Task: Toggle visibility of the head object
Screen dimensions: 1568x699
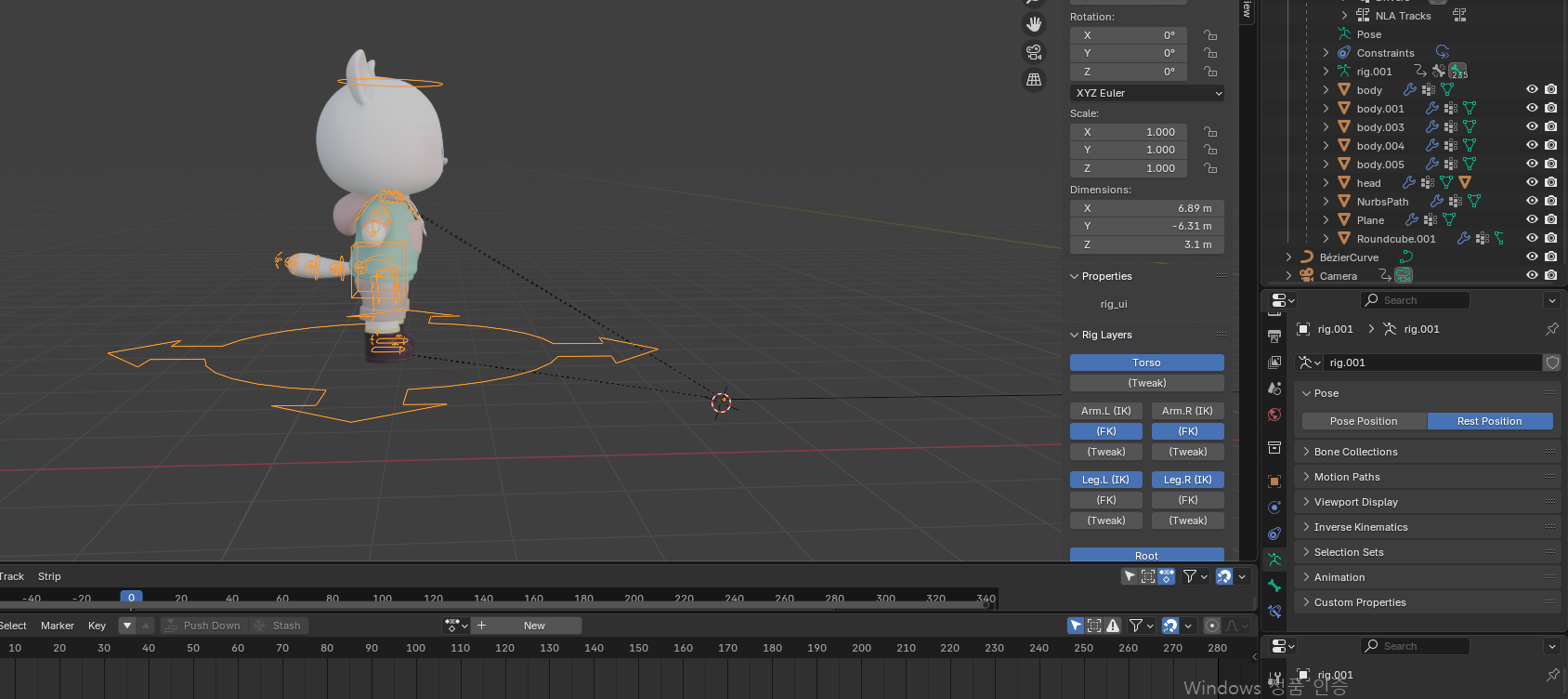Action: [x=1532, y=182]
